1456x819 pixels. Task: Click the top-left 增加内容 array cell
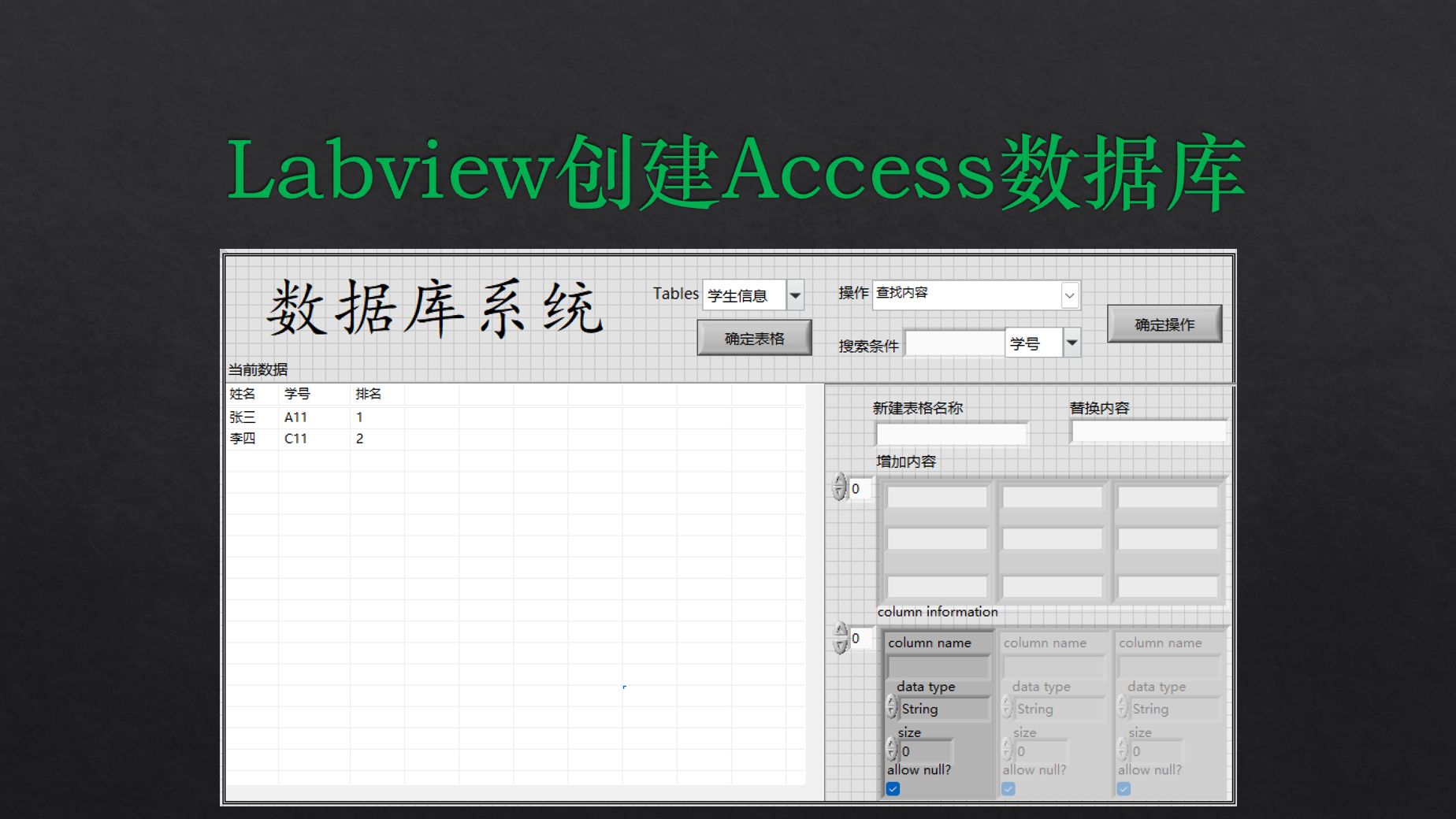point(937,497)
